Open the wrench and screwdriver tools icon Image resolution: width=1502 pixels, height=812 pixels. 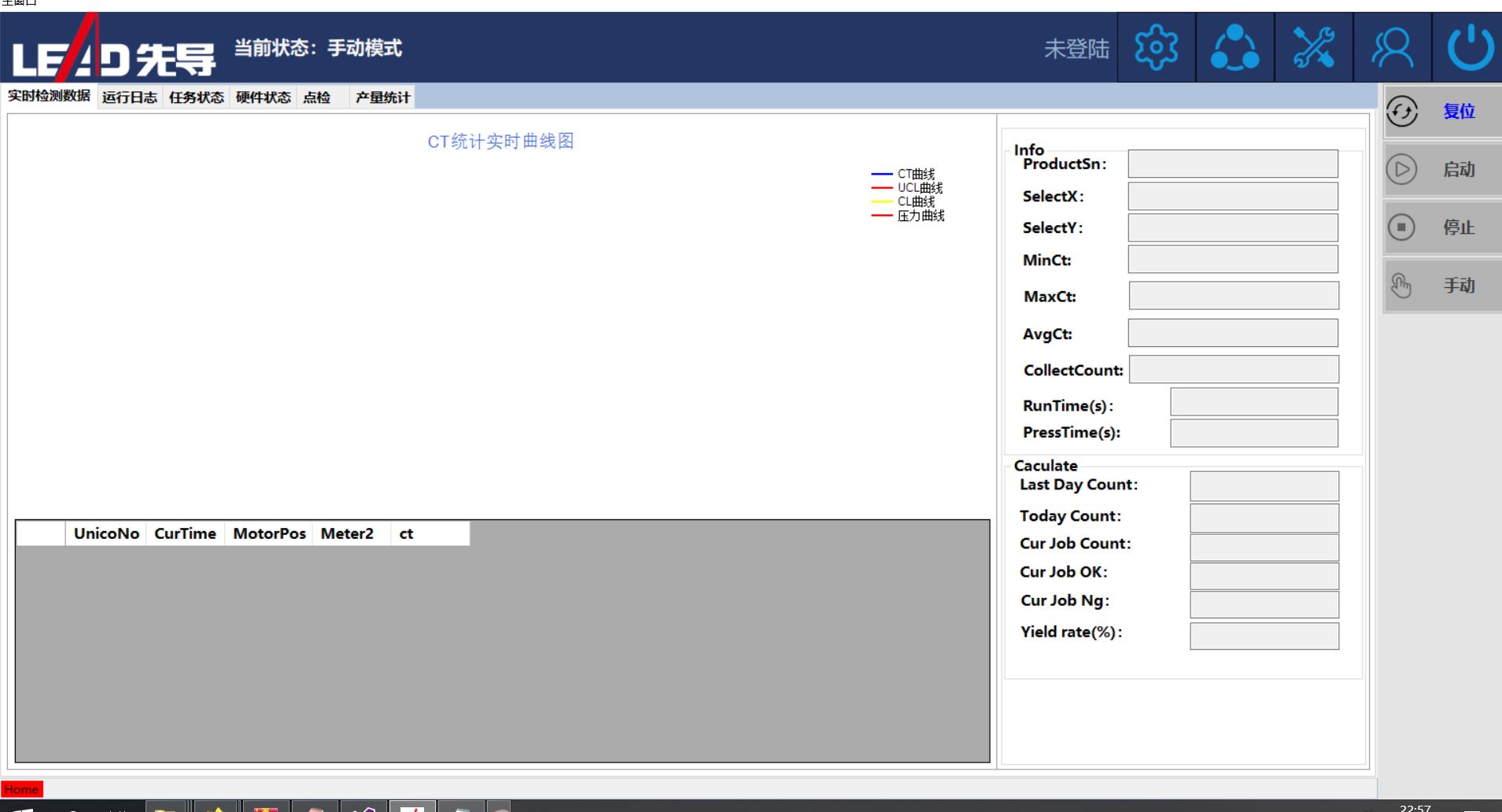[1313, 48]
